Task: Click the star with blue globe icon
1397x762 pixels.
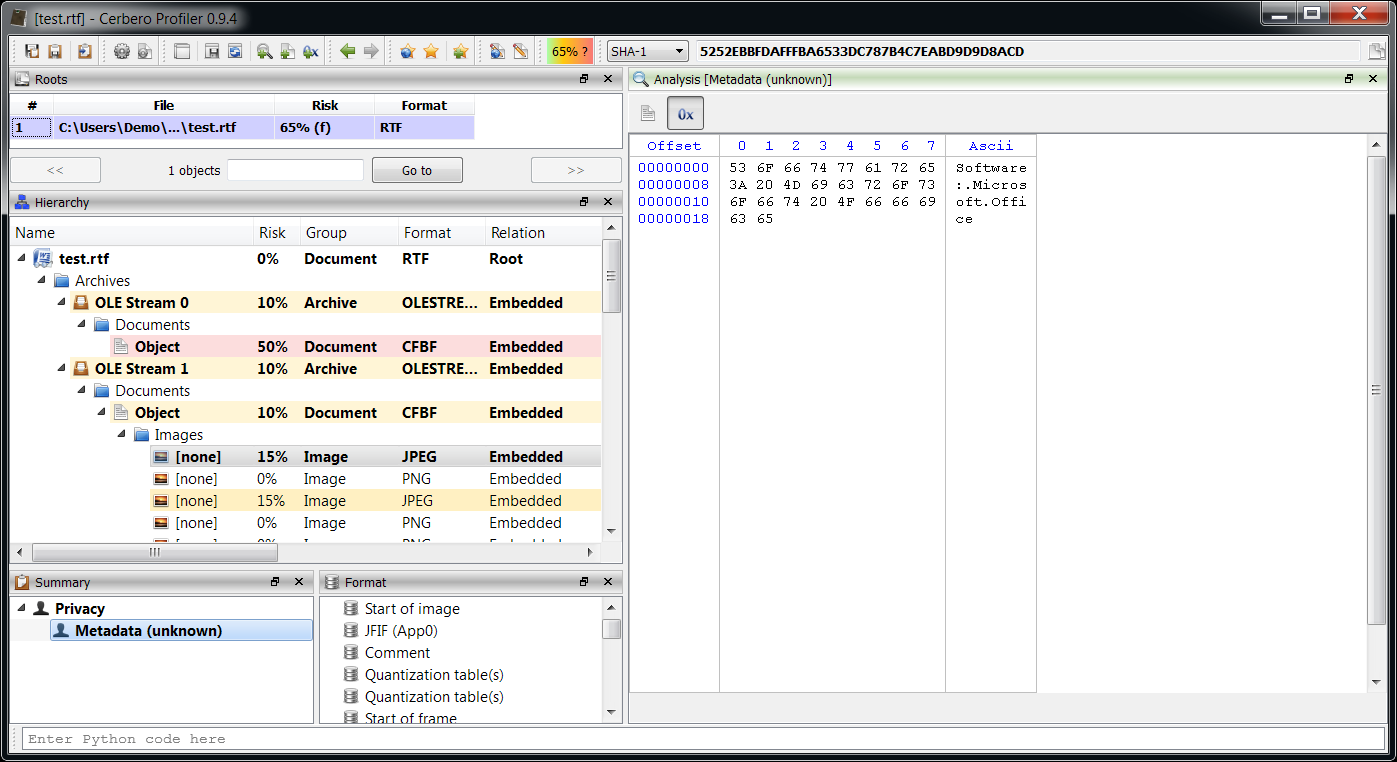Action: (x=408, y=51)
